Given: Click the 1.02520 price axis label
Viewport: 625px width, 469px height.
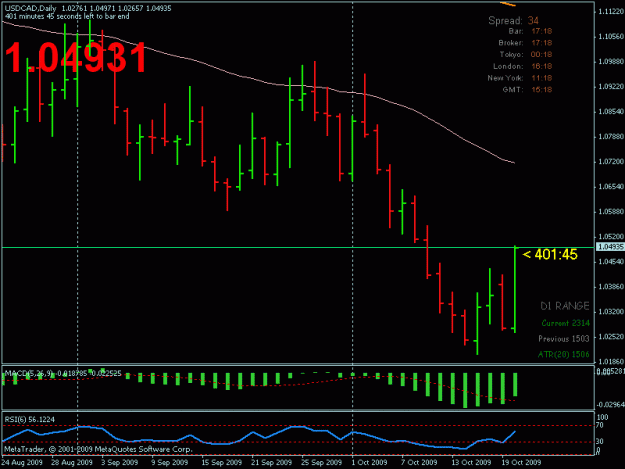Looking at the screenshot, I should (611, 337).
